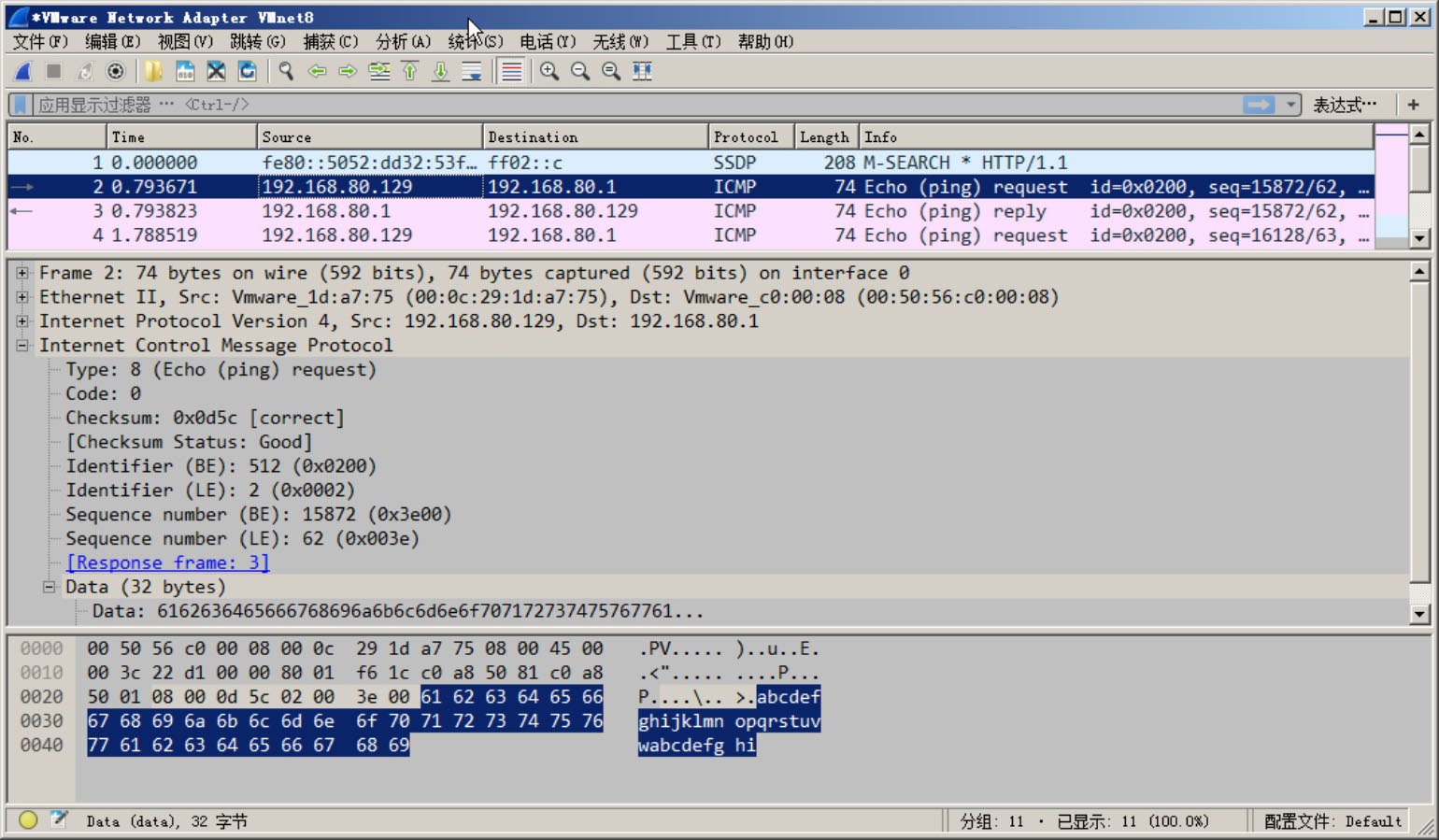This screenshot has height=840, width=1439.
Task: Open the 工具(T) menu
Action: click(693, 41)
